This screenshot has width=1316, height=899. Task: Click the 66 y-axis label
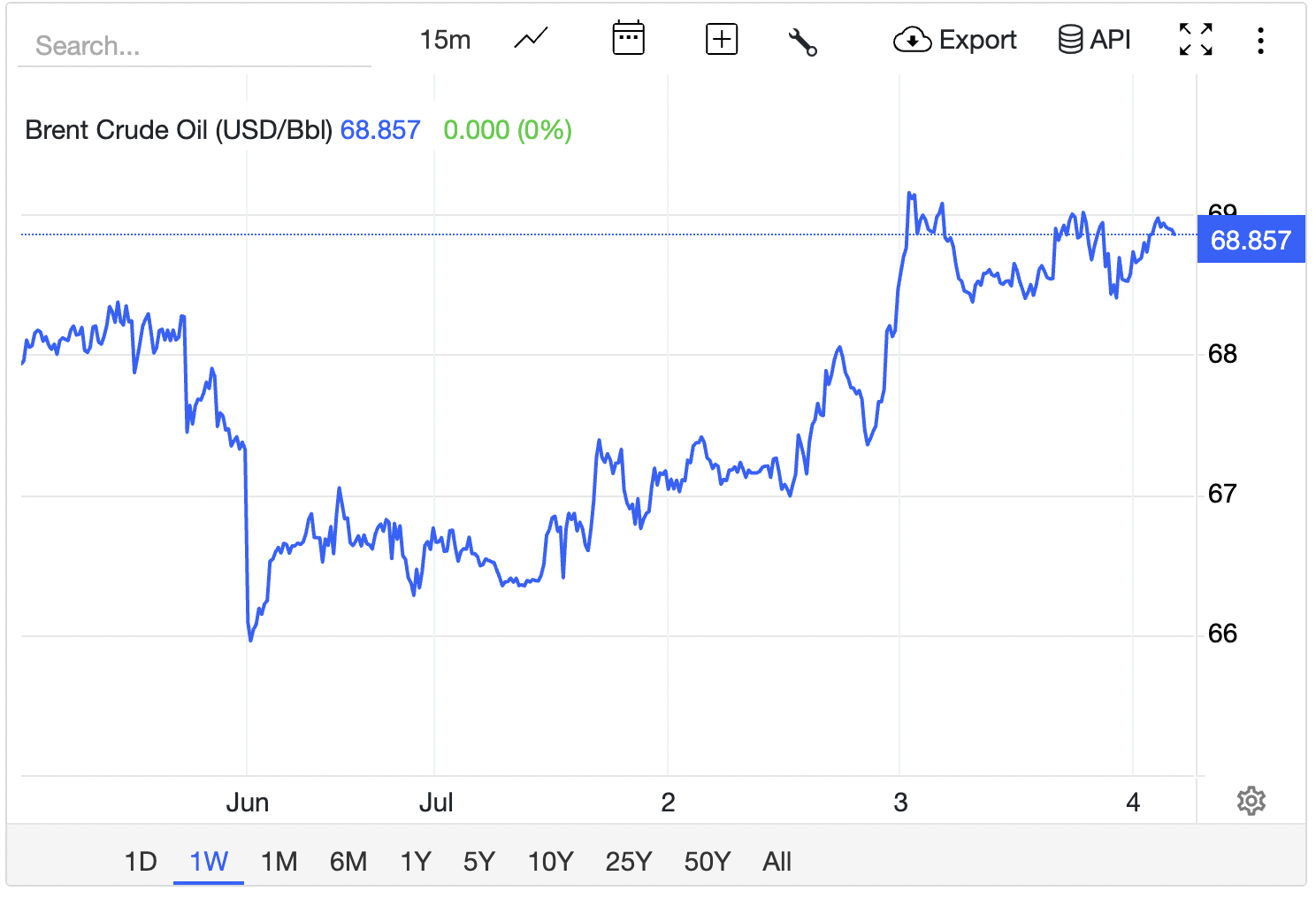click(1222, 634)
